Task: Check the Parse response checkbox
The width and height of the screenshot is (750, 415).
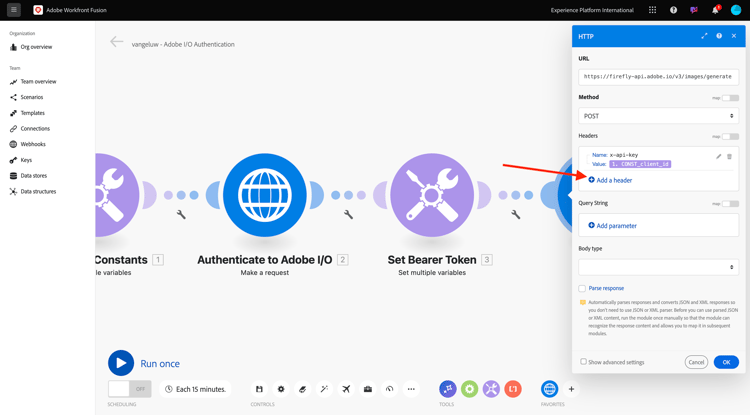Action: 582,288
